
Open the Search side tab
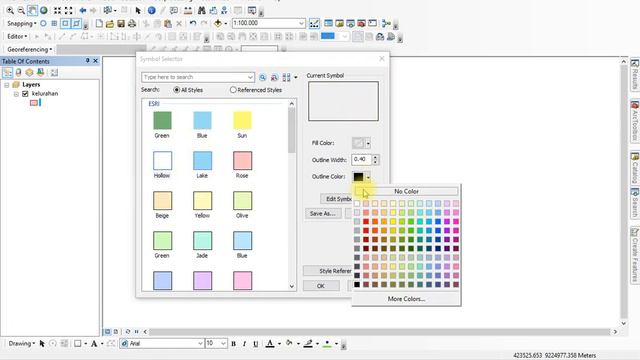pyautogui.click(x=635, y=203)
